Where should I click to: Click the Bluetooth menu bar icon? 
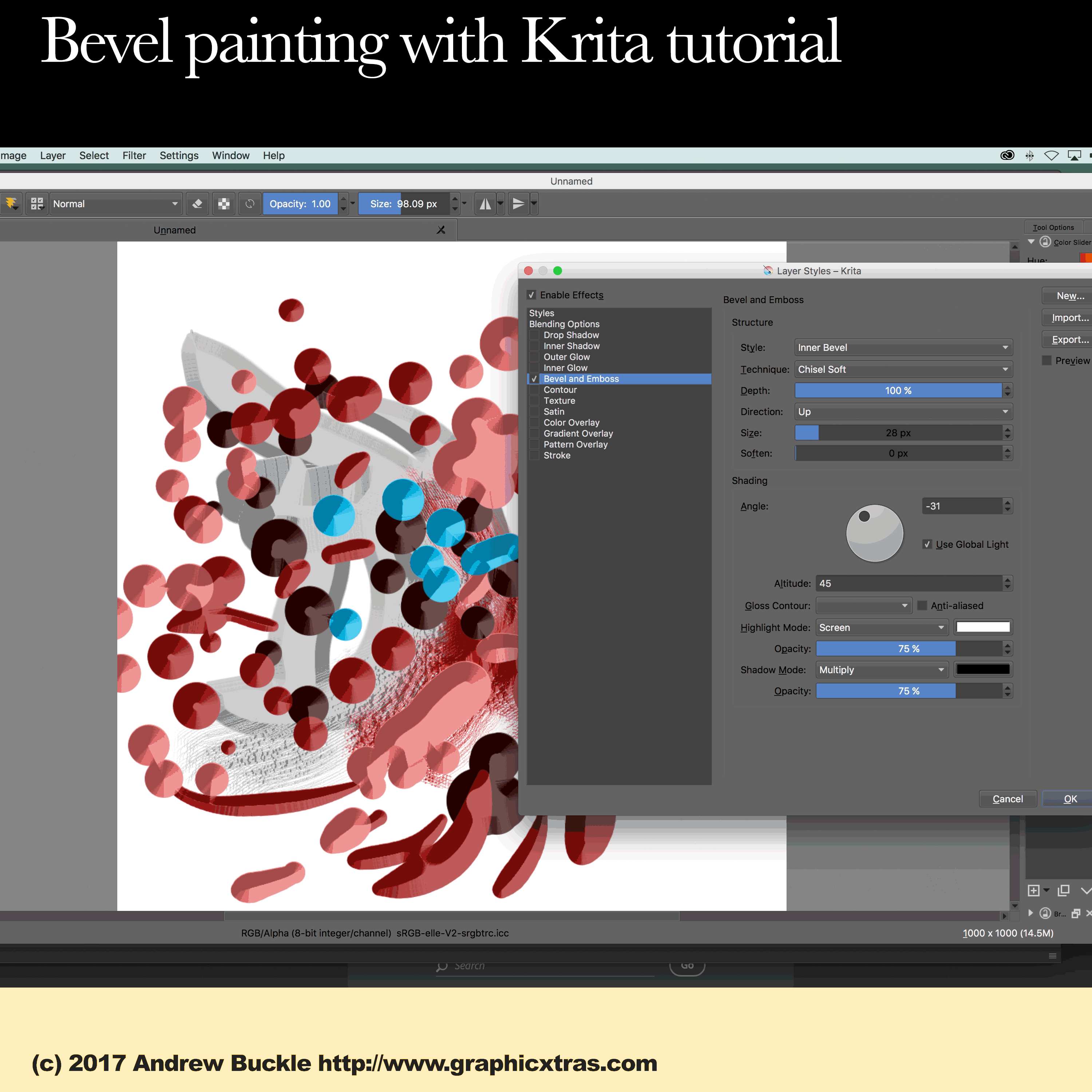pyautogui.click(x=1029, y=155)
